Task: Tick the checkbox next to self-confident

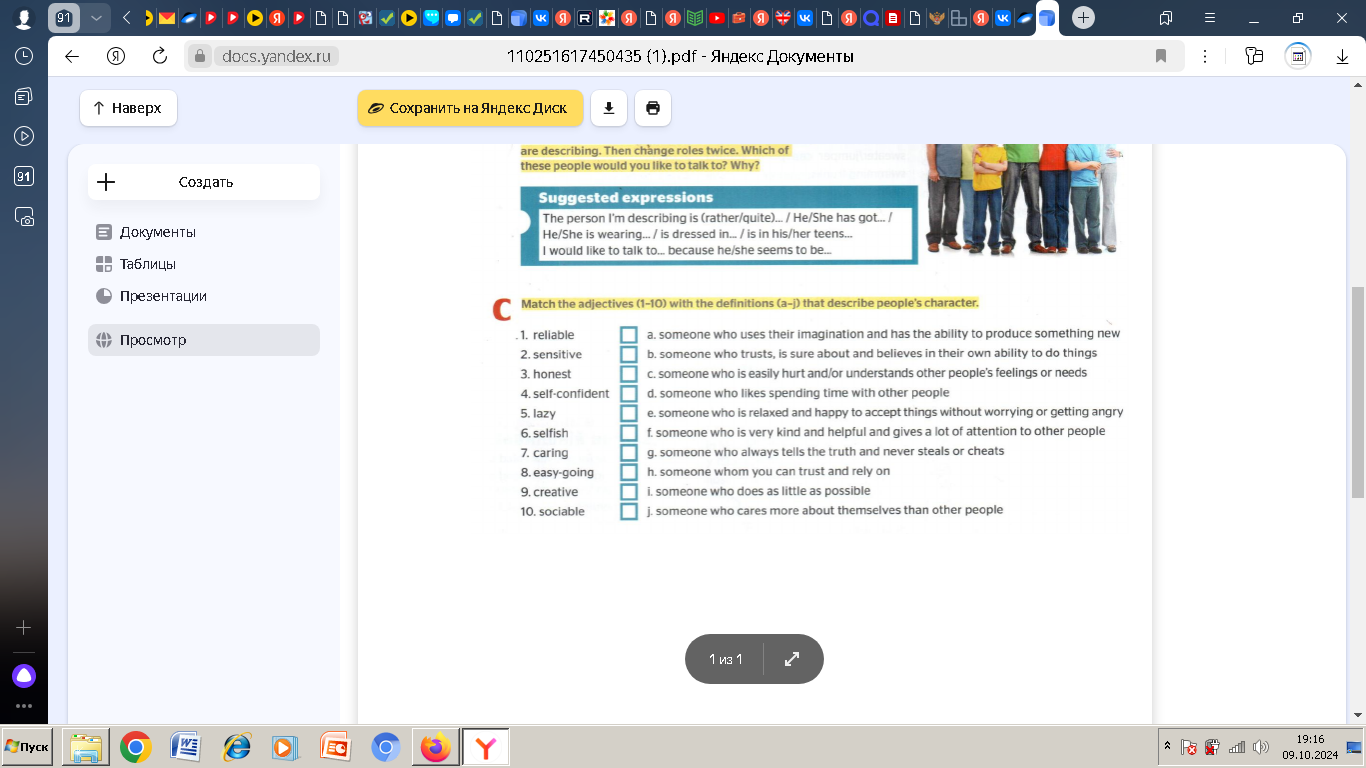Action: coord(629,393)
